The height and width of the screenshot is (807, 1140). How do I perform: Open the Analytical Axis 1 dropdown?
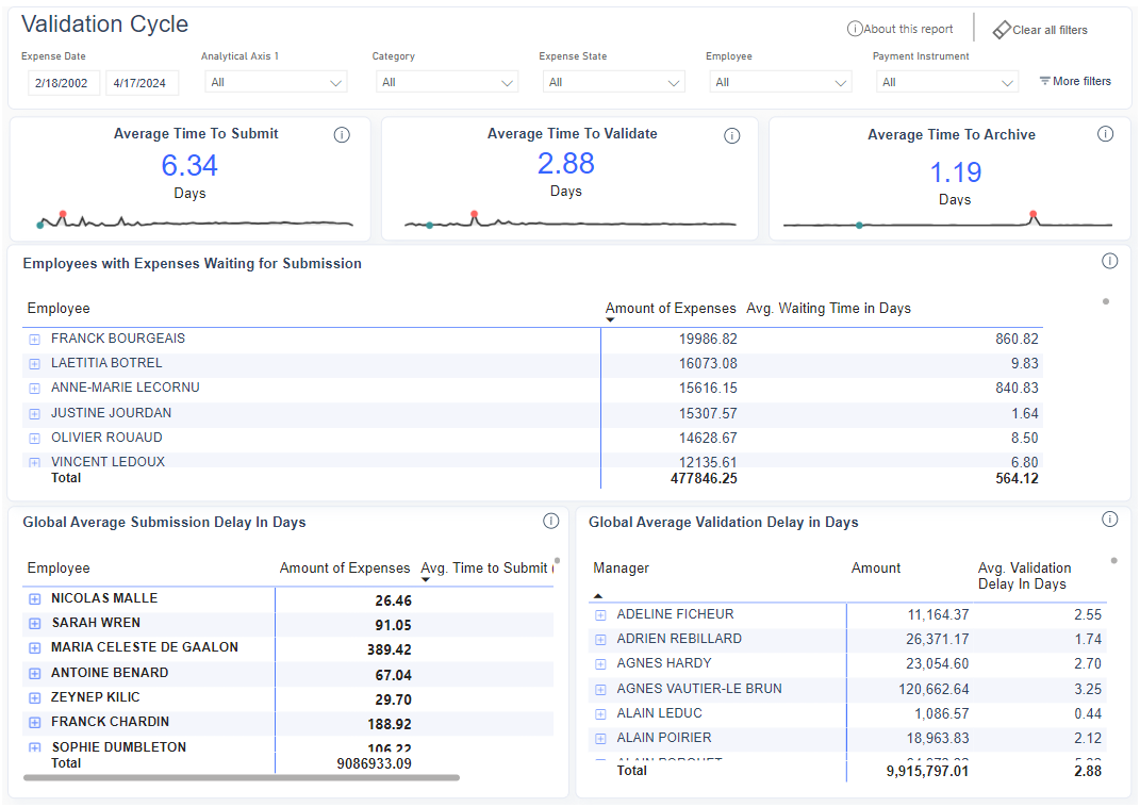click(x=276, y=83)
